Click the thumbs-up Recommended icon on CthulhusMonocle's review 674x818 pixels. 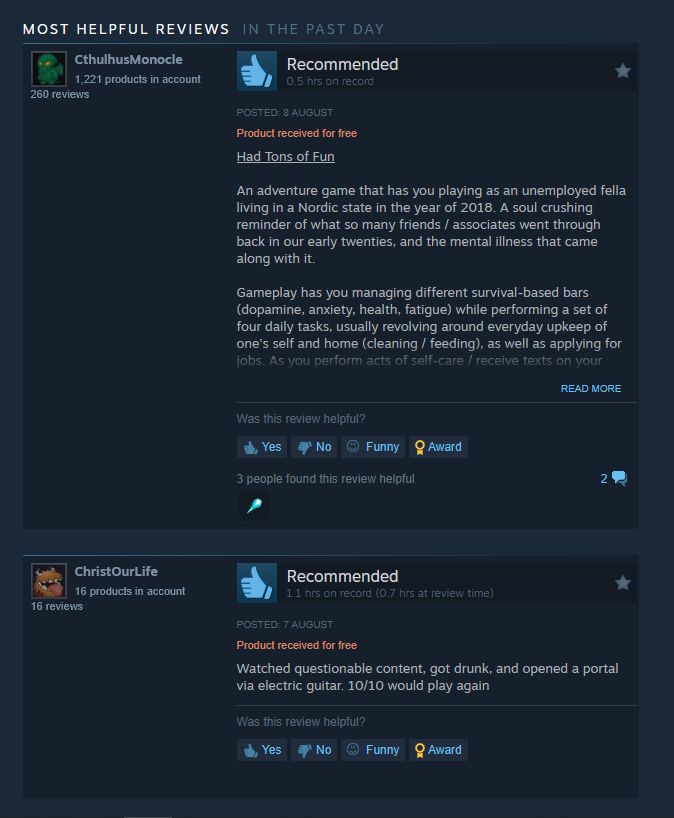[x=257, y=71]
